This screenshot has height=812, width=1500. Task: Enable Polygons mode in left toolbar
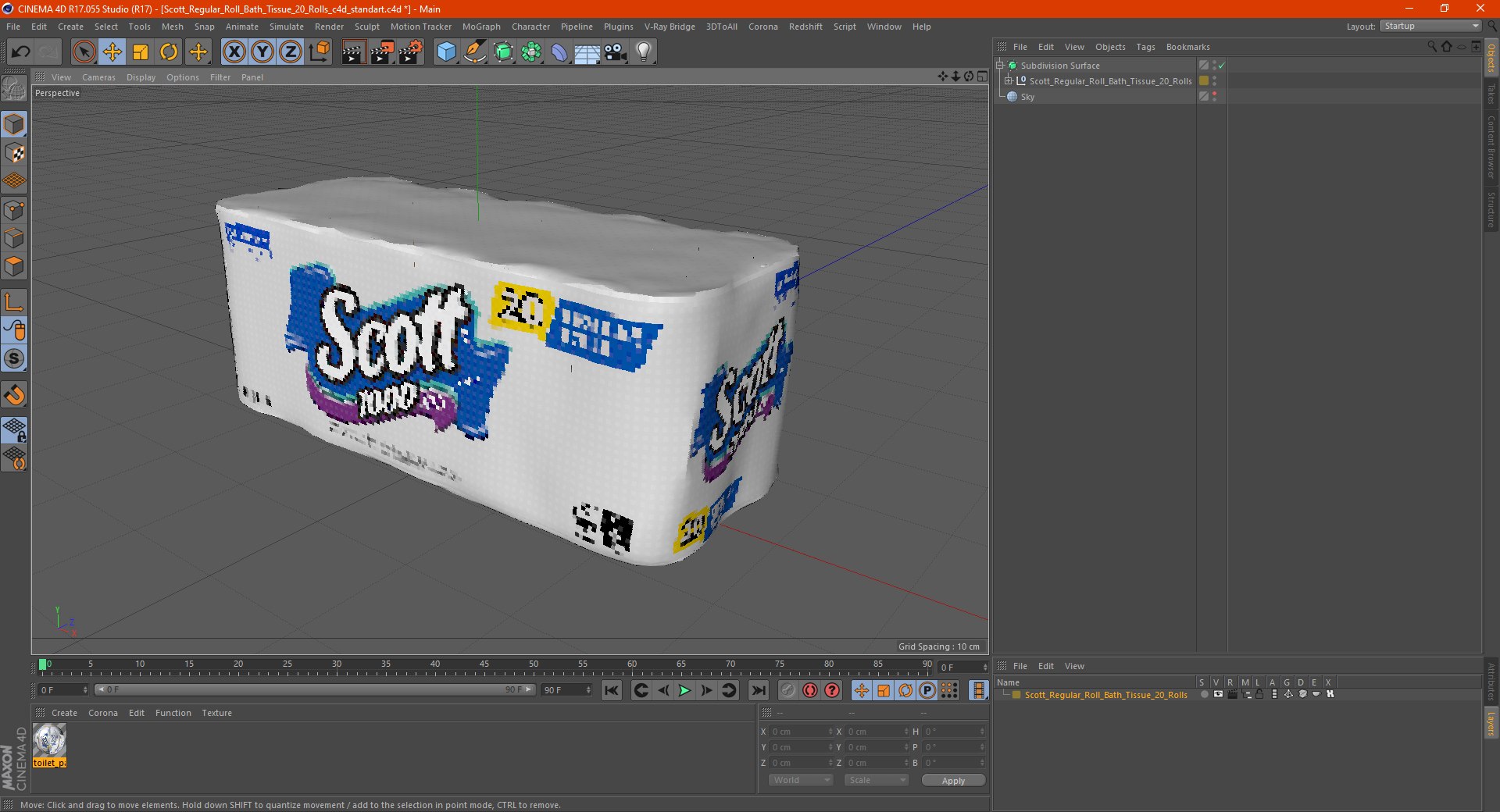[x=15, y=266]
